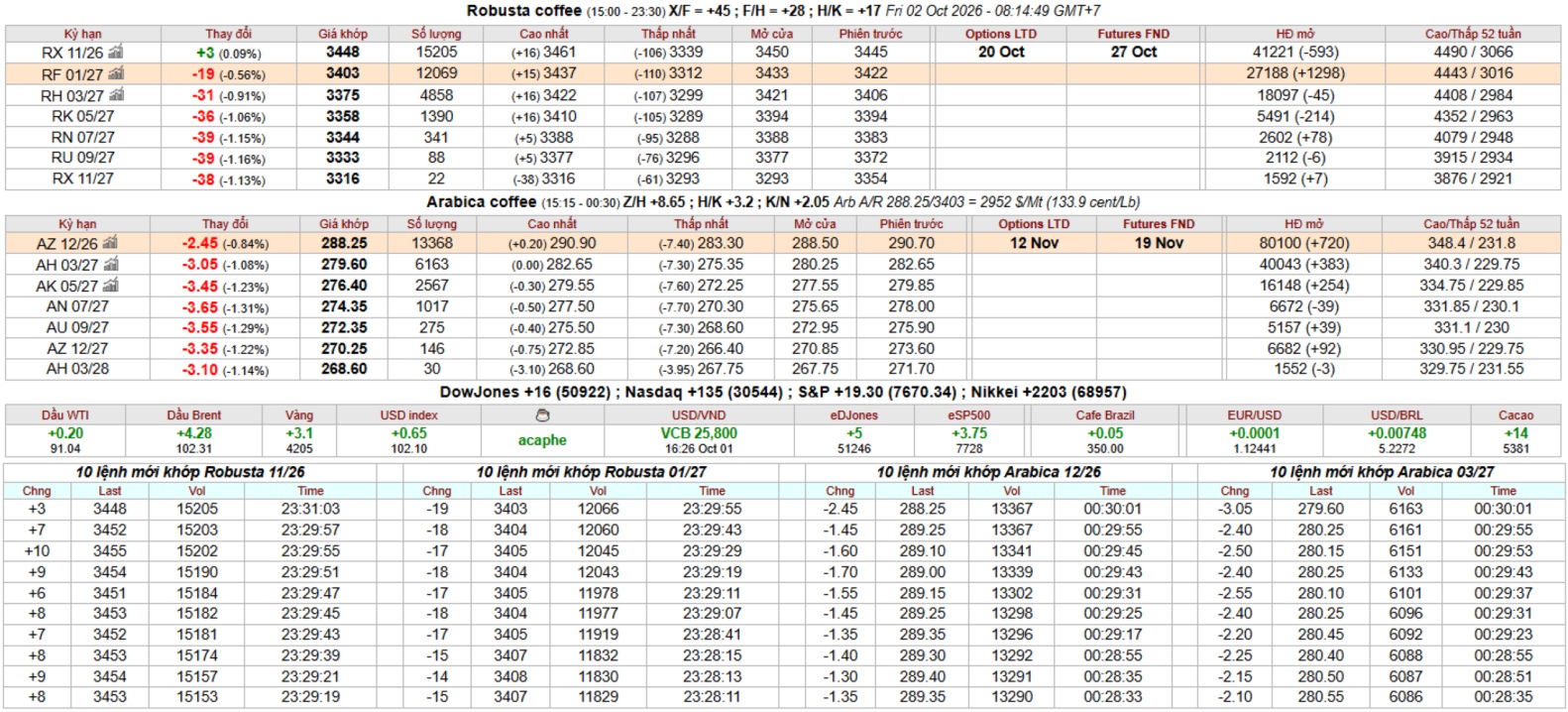Open the chart icon beside RH 03/27
The height and width of the screenshot is (712, 1568).
coord(117,95)
